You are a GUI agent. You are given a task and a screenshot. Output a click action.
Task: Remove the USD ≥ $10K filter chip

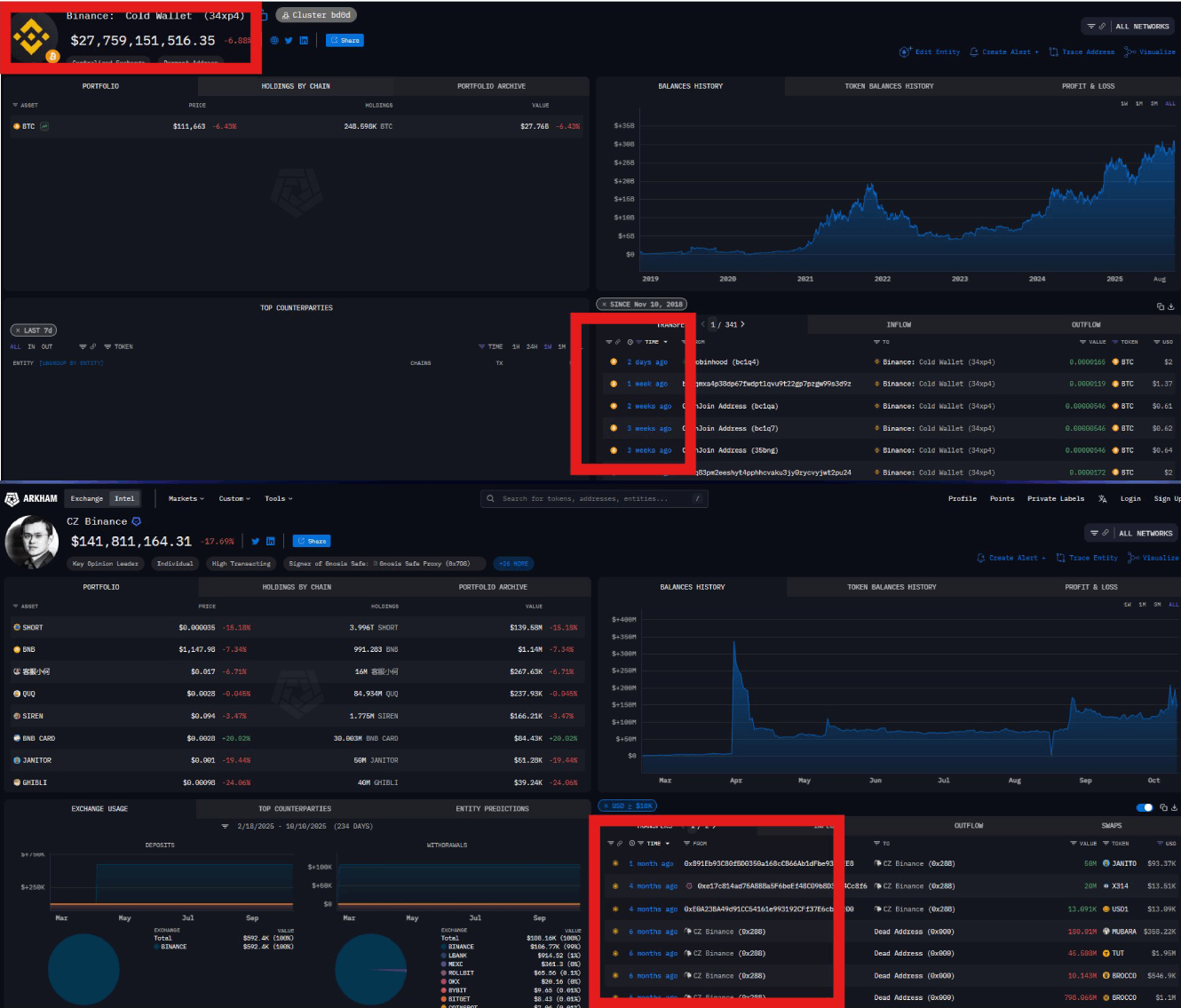click(x=606, y=806)
